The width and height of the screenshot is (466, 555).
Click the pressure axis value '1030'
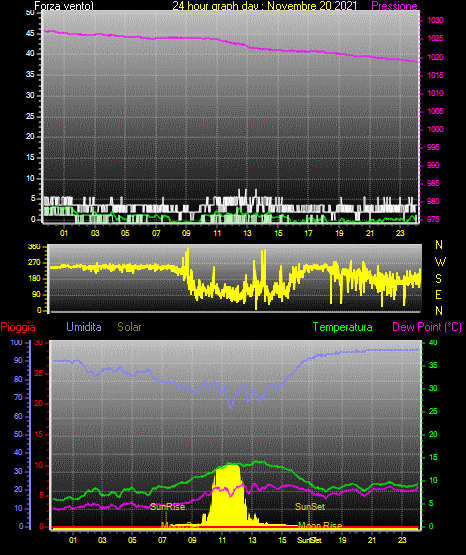pos(435,20)
